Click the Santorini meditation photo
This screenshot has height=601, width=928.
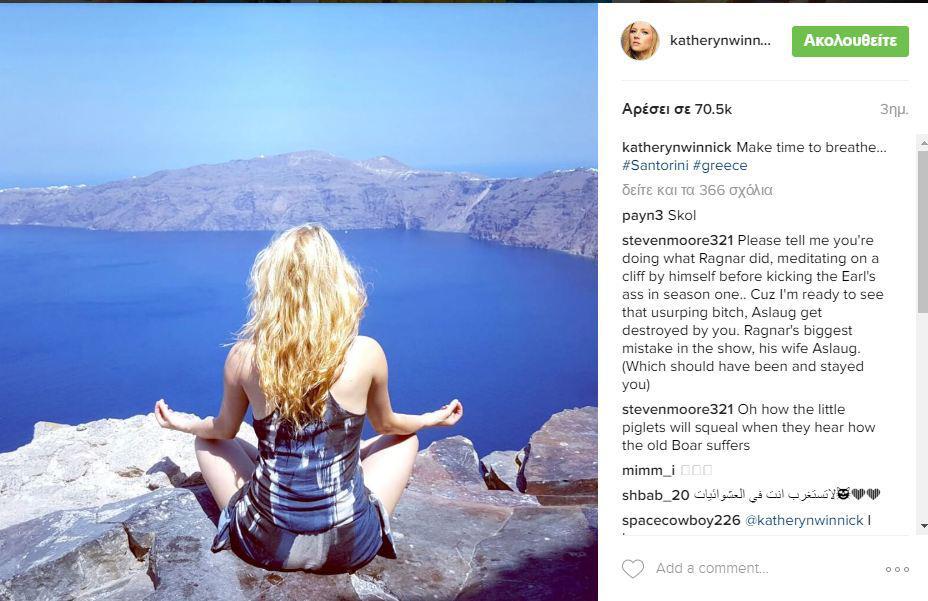299,301
